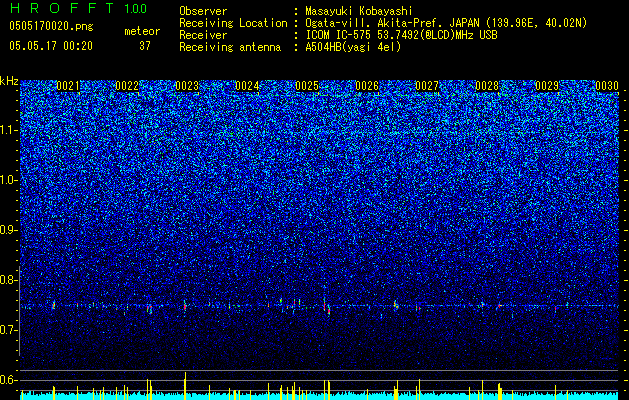Click the Receiving antenna label

pyautogui.click(x=230, y=47)
